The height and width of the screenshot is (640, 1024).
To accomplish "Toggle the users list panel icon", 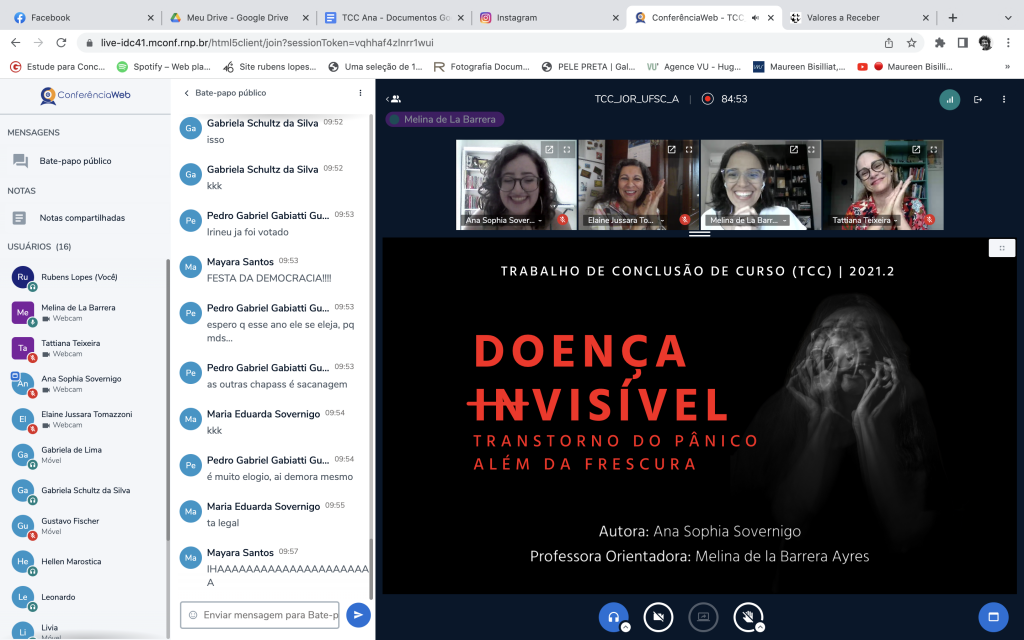I will 395,99.
